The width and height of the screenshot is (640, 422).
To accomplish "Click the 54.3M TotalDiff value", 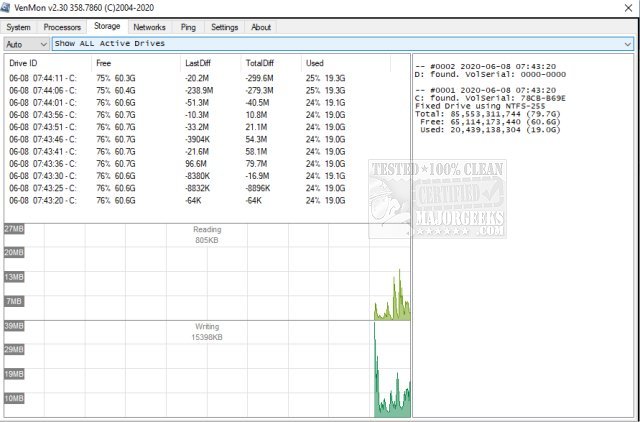I will 256,140.
